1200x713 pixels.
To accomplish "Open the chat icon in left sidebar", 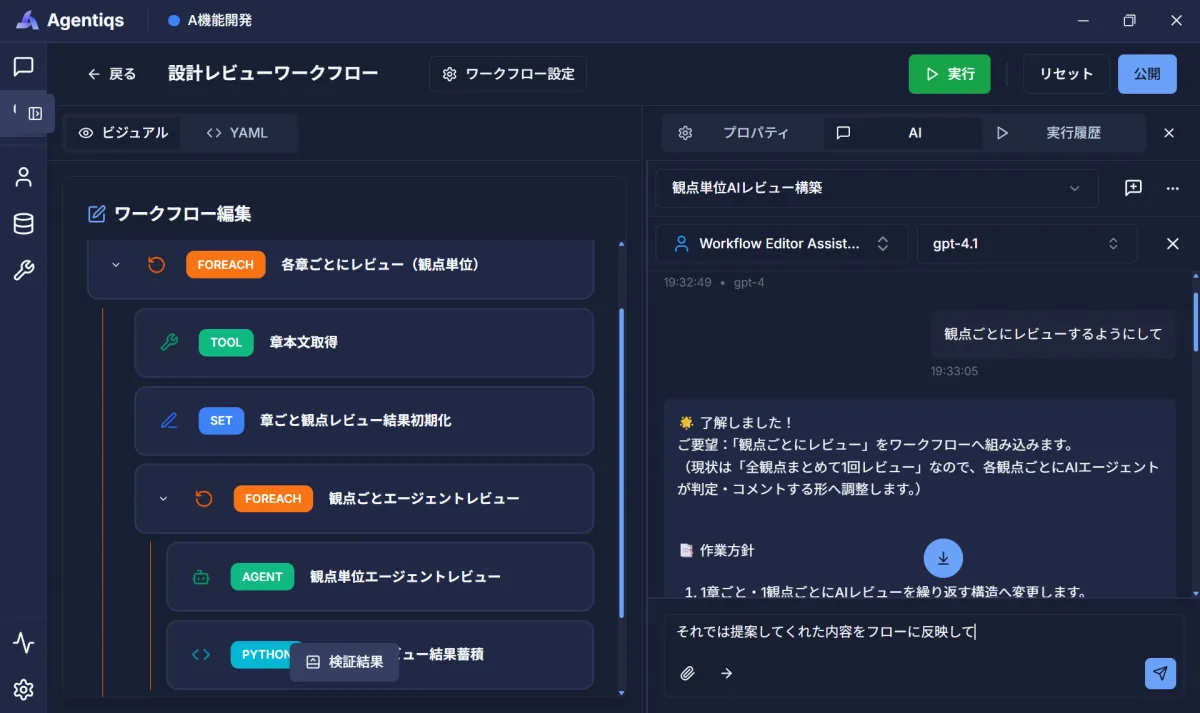I will pyautogui.click(x=23, y=67).
